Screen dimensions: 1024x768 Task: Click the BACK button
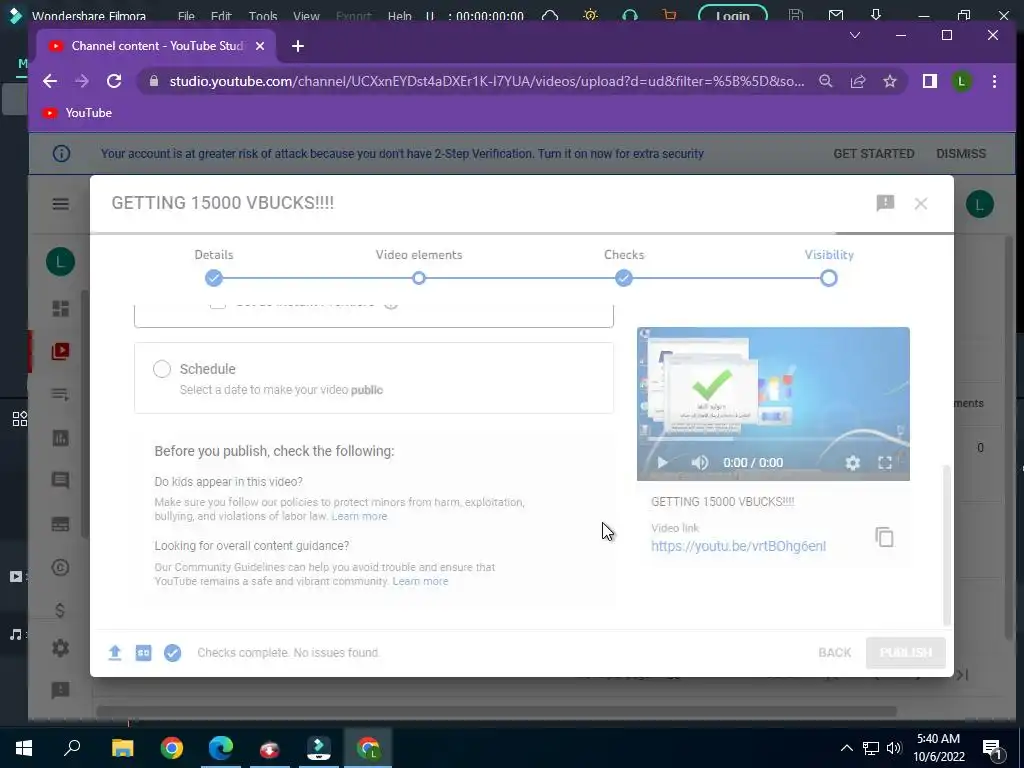[835, 652]
